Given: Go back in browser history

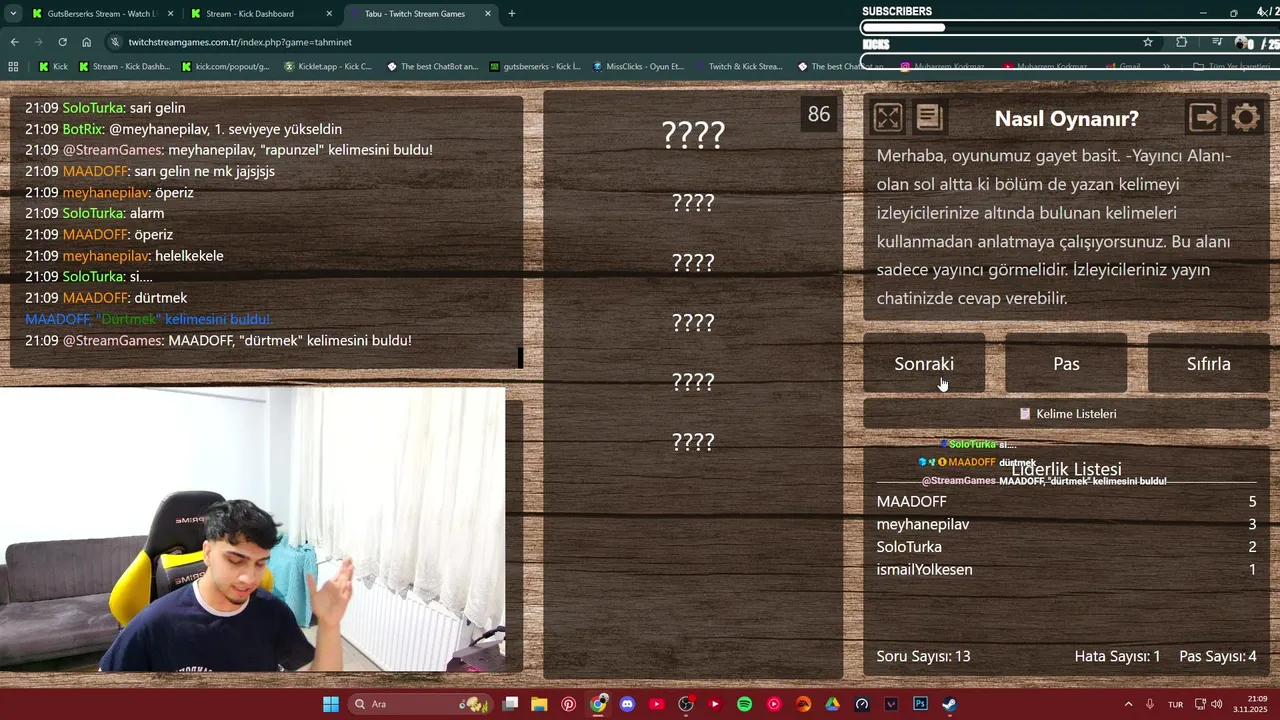Looking at the screenshot, I should 14,42.
